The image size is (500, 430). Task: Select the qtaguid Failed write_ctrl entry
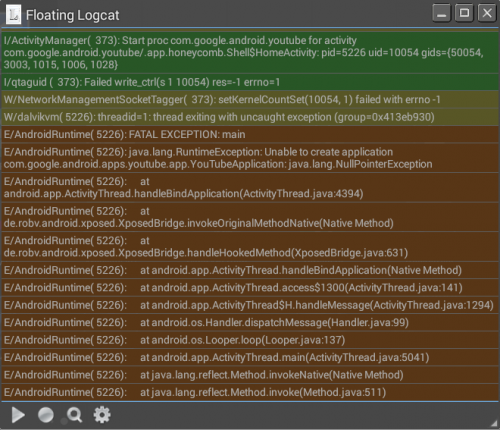pos(250,82)
